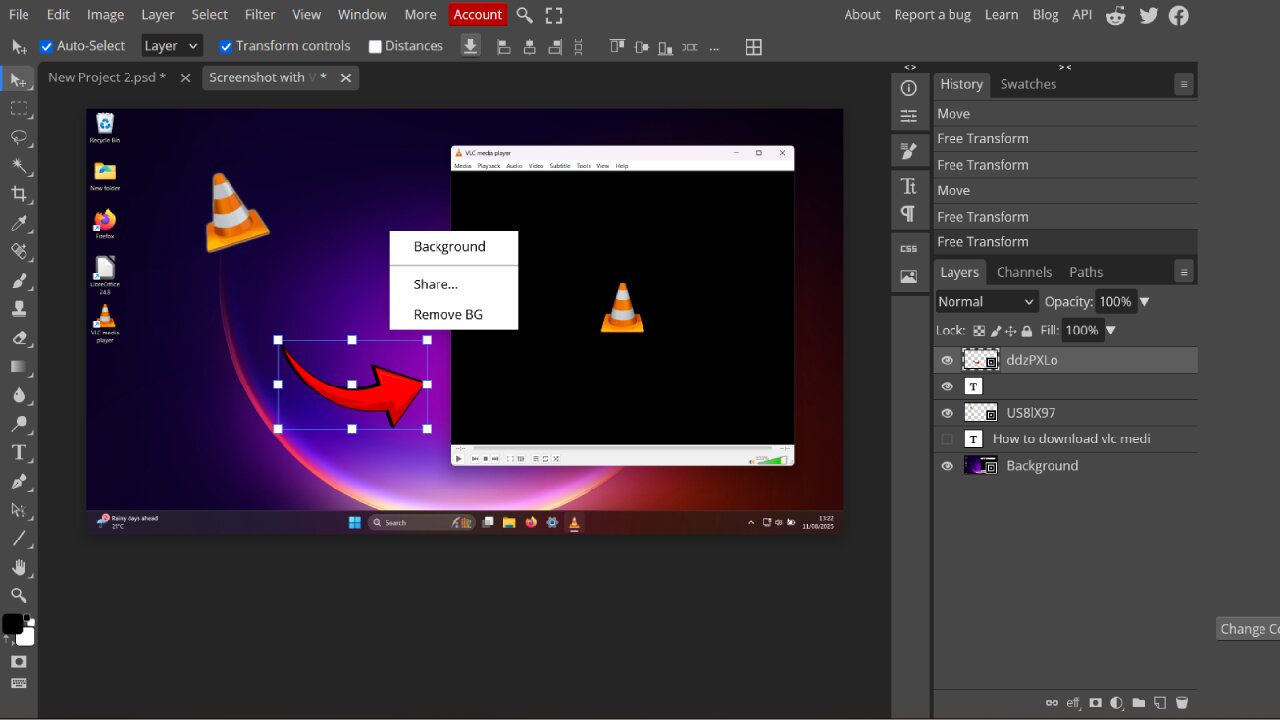Select the Zoom tool magnifier in the toolbar
Screen dimensions: 1280x720
click(x=18, y=596)
